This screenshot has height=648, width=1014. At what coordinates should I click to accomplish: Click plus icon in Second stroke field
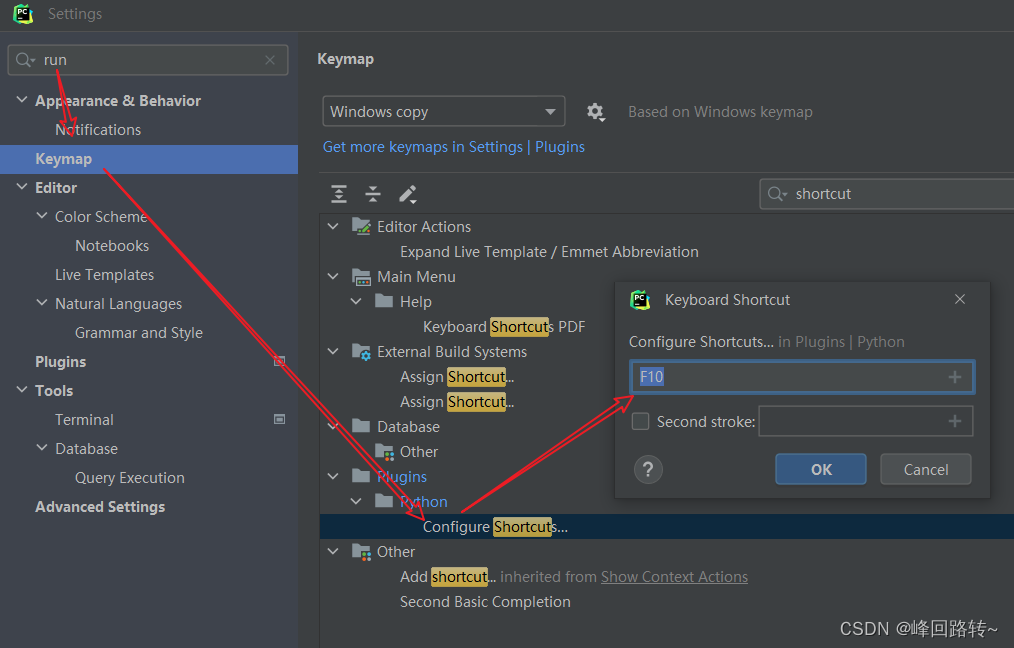955,422
